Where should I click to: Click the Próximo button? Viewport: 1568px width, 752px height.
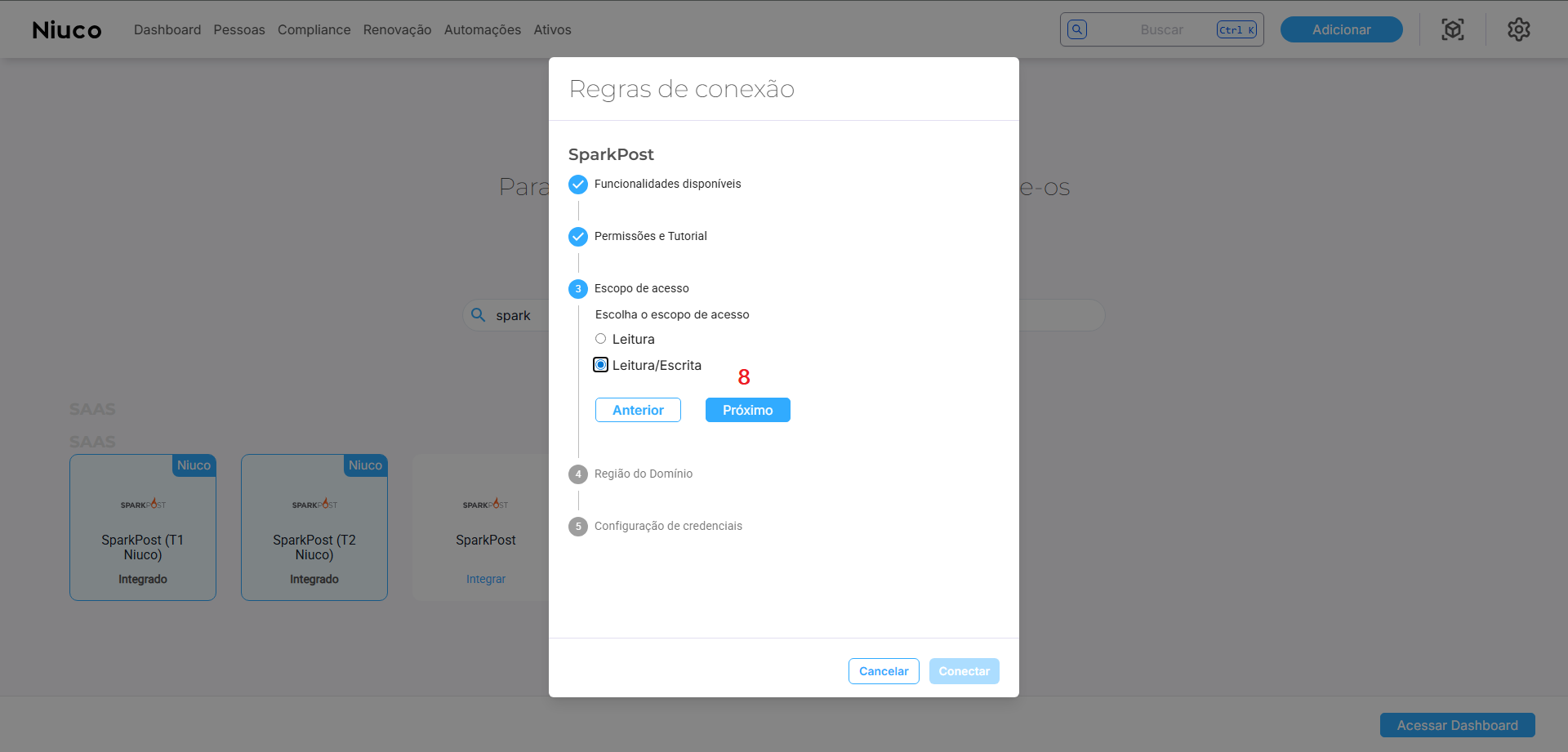pos(748,410)
